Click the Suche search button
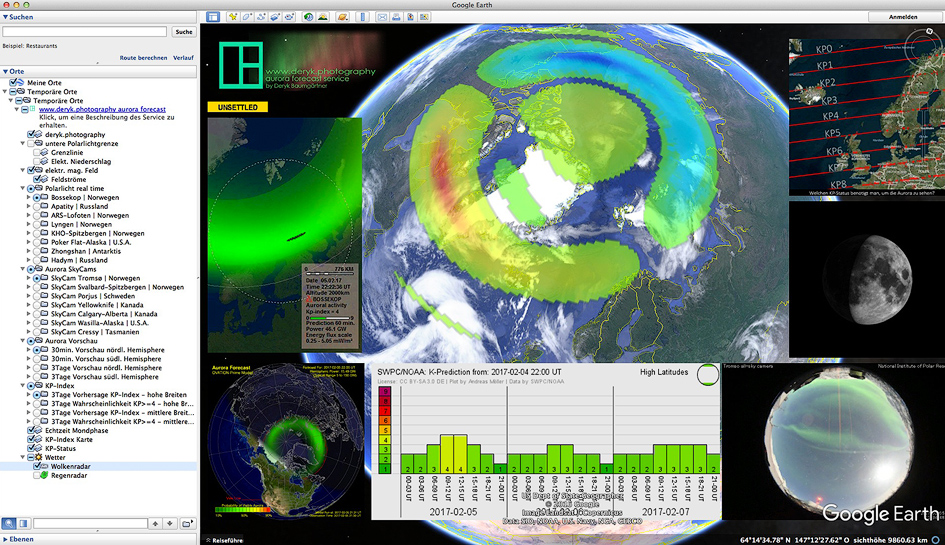 click(184, 31)
